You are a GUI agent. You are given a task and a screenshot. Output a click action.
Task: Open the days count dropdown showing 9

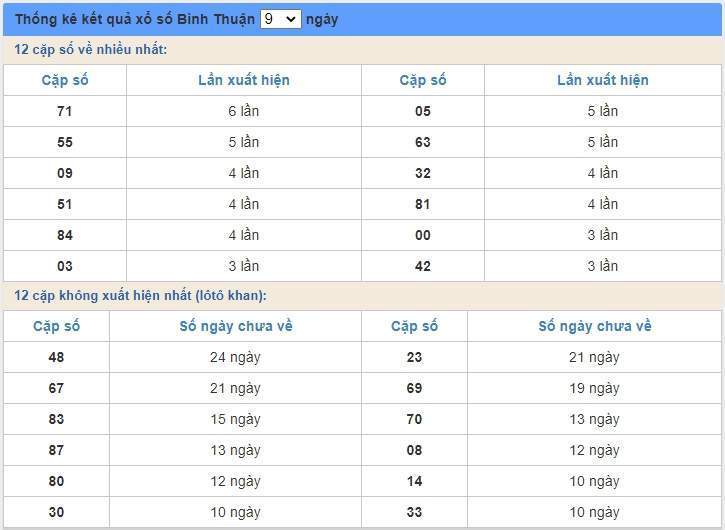click(281, 19)
